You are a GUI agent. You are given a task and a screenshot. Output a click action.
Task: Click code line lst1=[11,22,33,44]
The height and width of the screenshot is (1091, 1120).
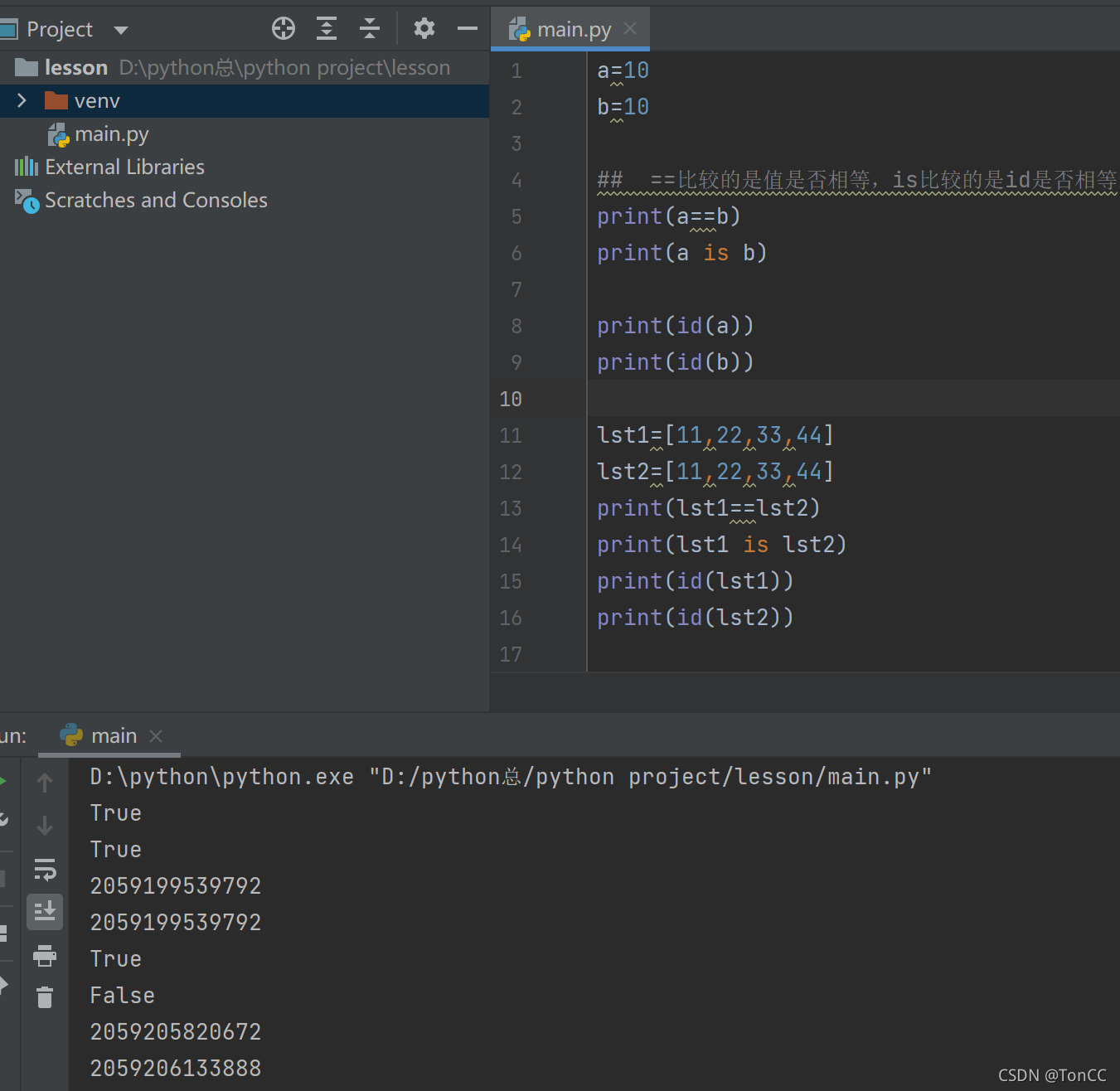point(715,435)
